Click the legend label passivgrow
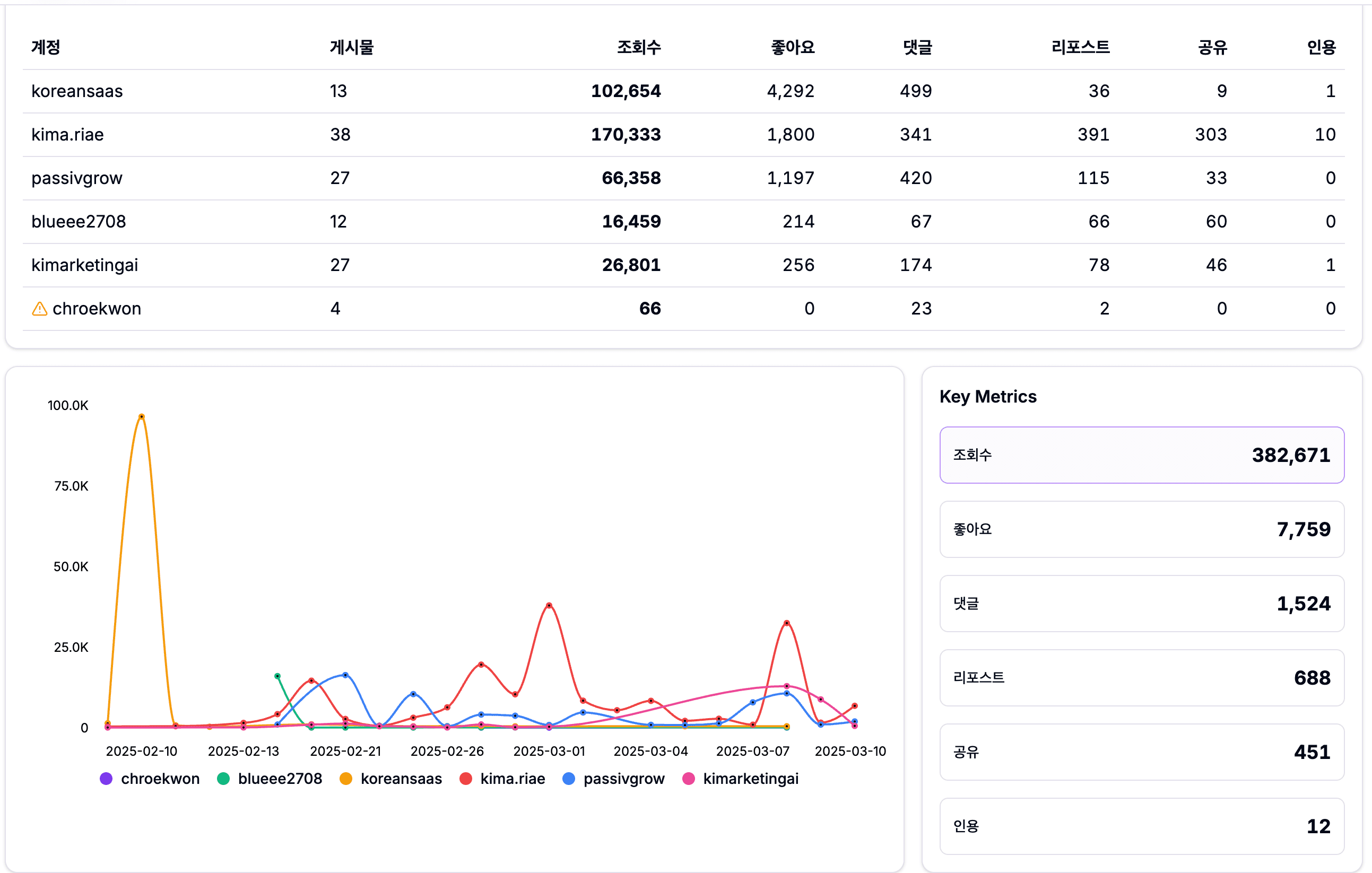The height and width of the screenshot is (873, 1372). click(x=624, y=779)
